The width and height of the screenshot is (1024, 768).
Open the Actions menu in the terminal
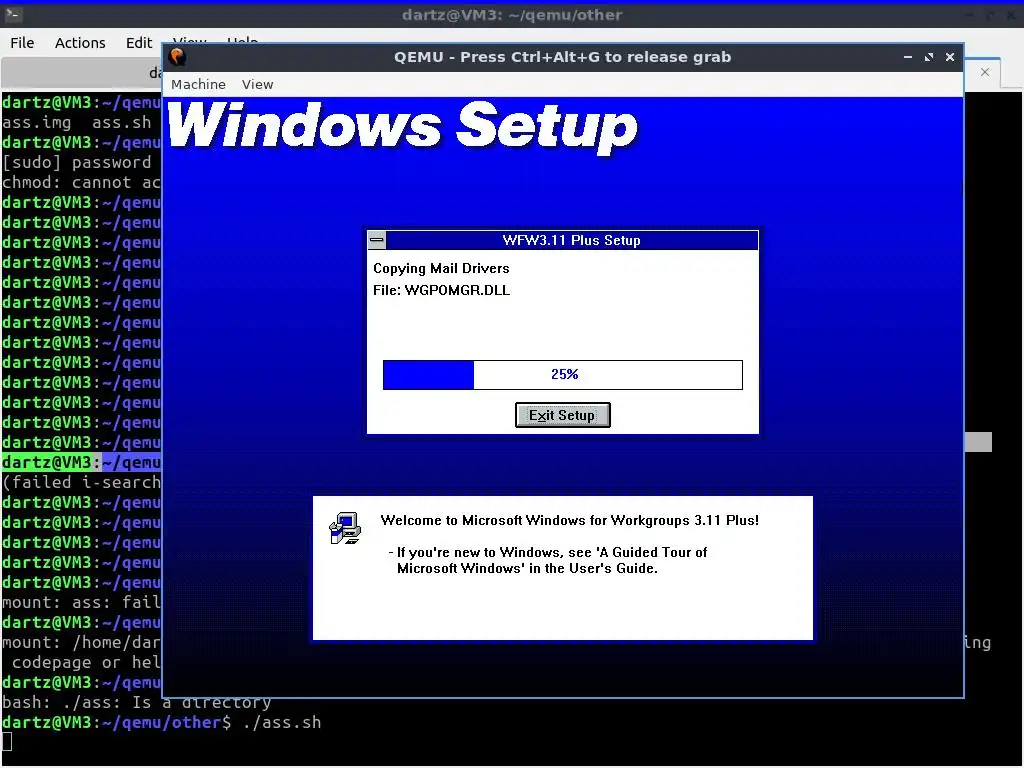[80, 42]
